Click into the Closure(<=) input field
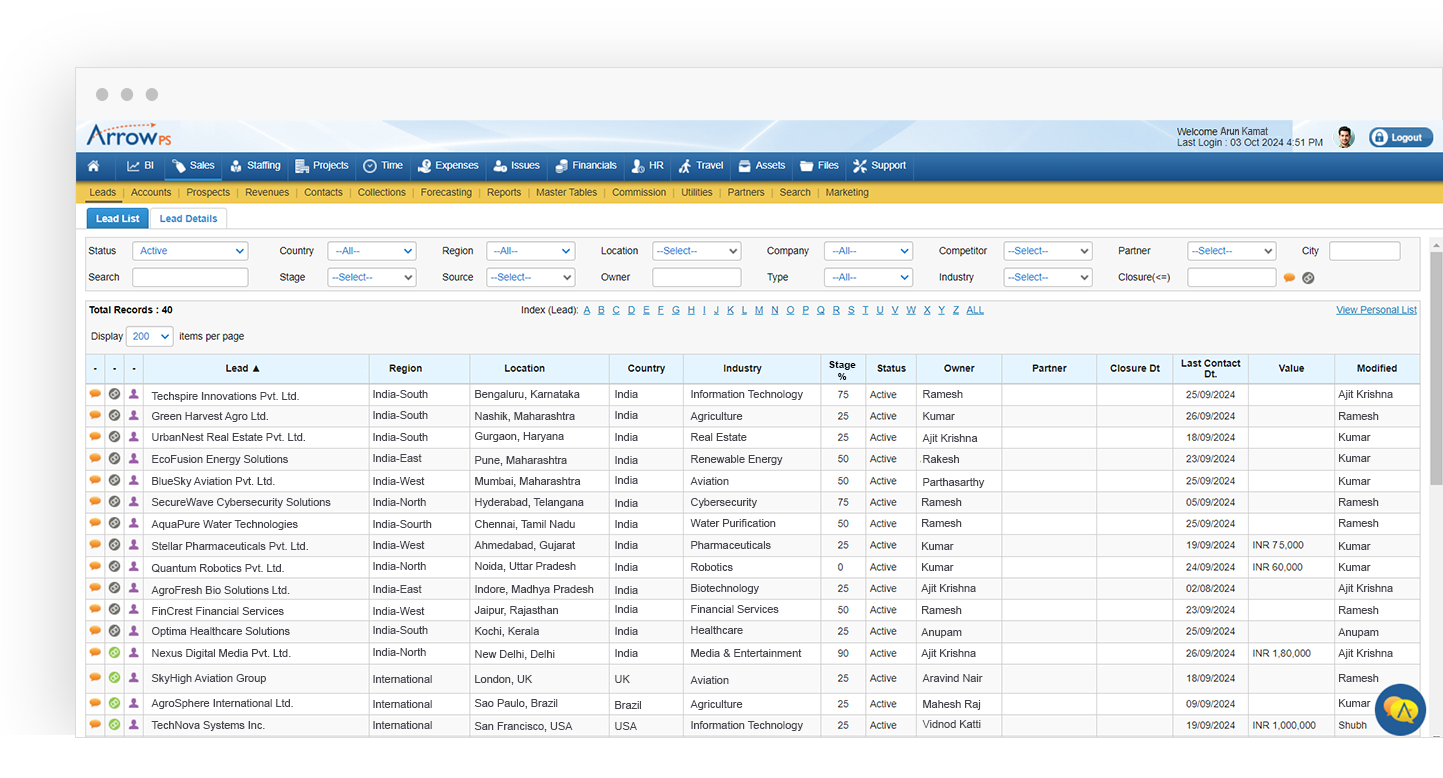 1232,277
